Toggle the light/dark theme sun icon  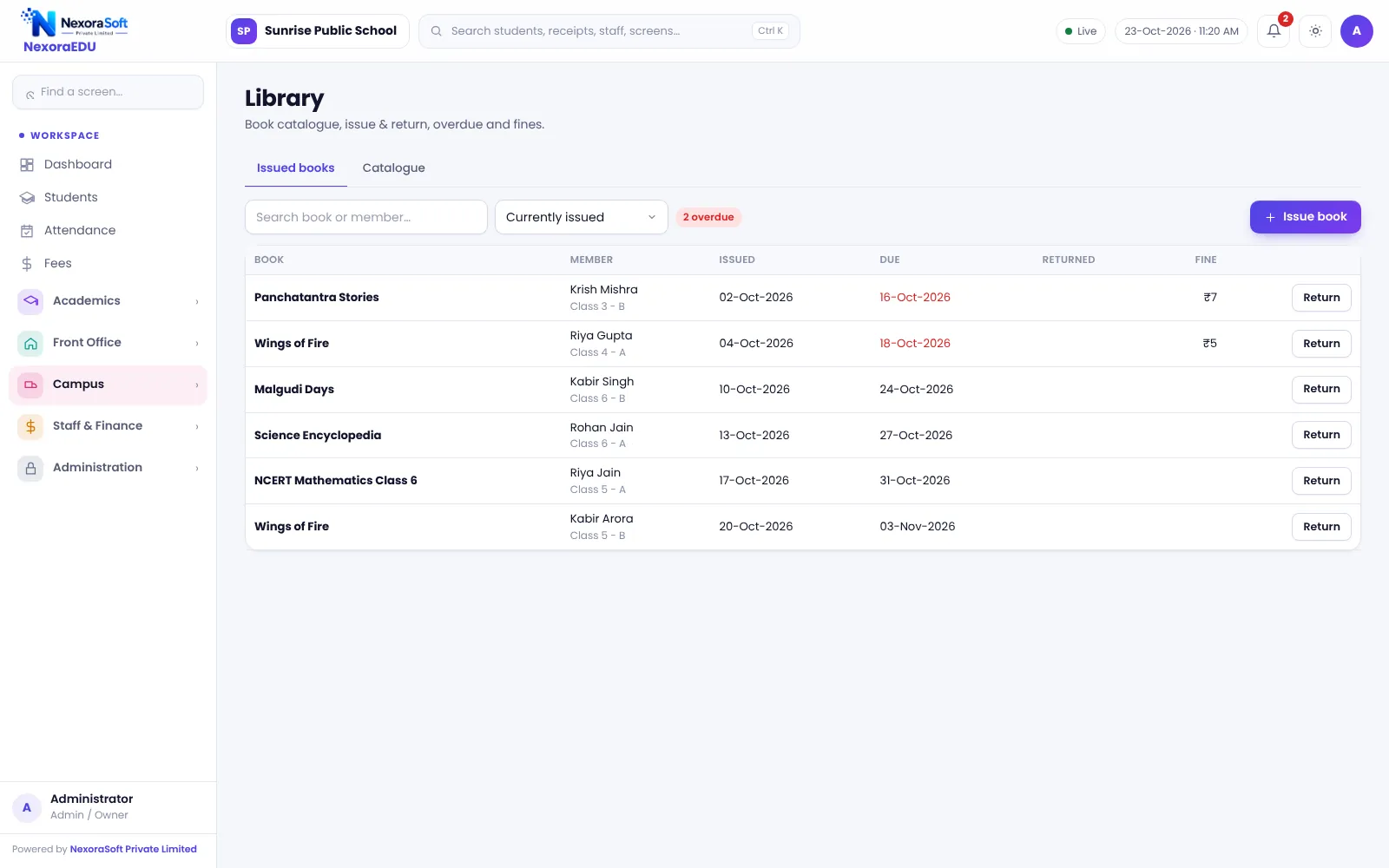1316,31
